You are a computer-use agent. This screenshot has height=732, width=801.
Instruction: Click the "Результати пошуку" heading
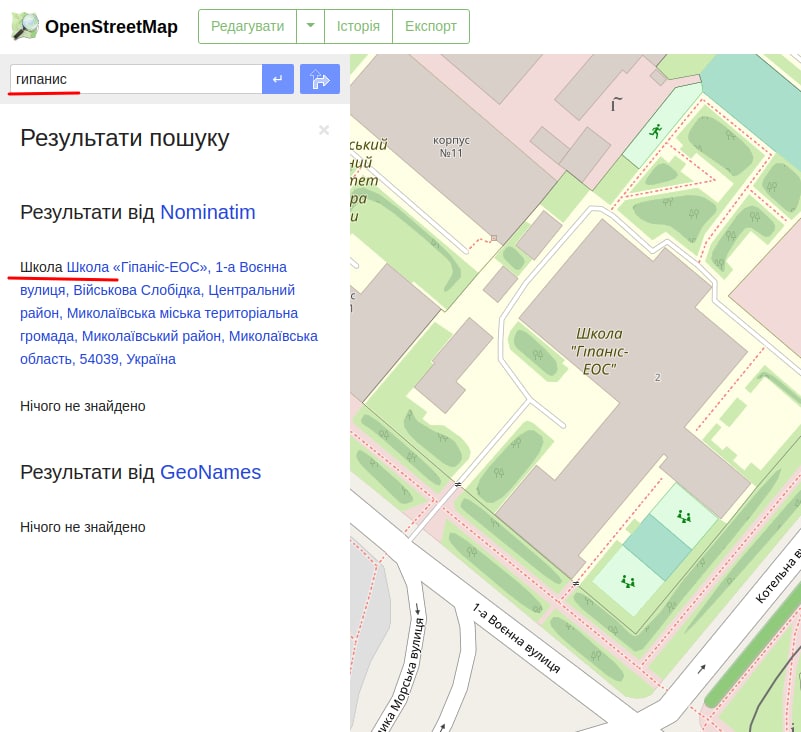(125, 138)
